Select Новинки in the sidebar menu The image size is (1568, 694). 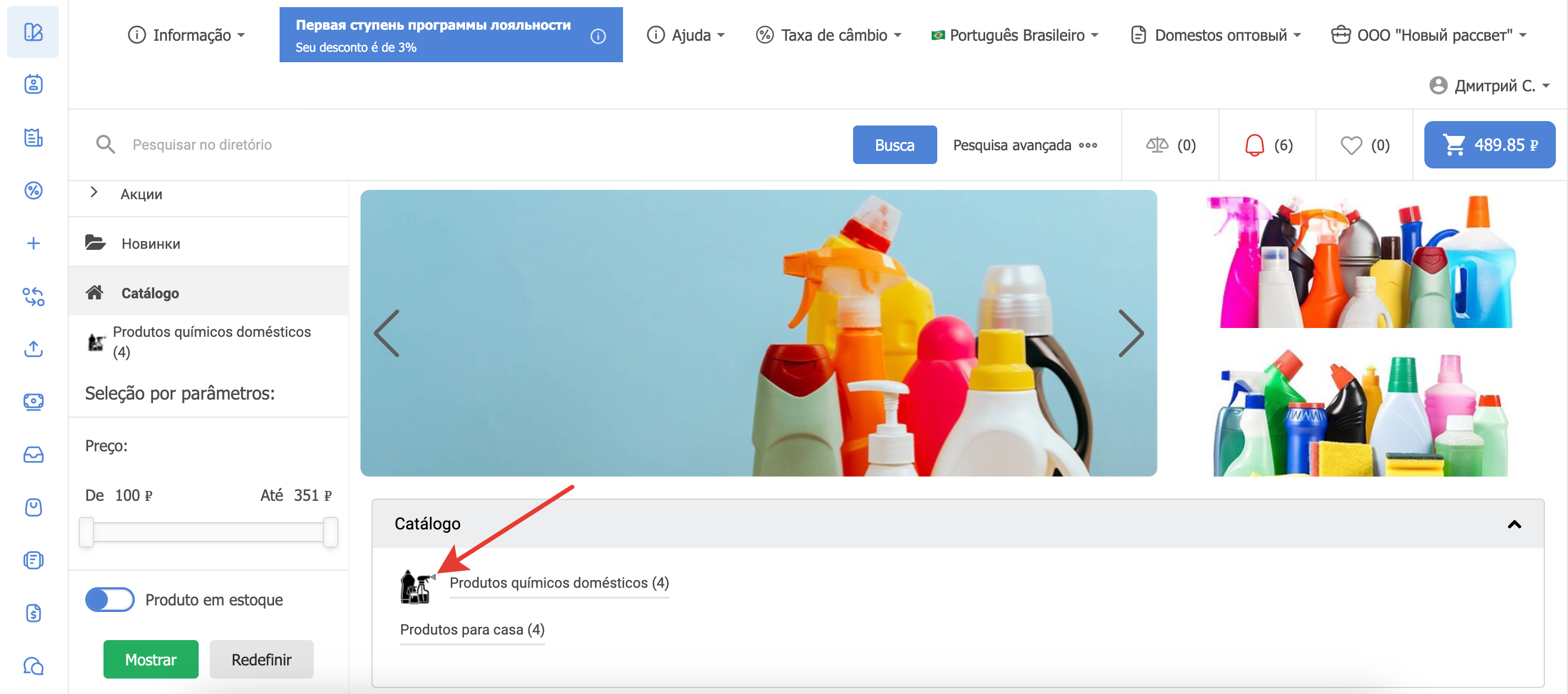tap(150, 243)
